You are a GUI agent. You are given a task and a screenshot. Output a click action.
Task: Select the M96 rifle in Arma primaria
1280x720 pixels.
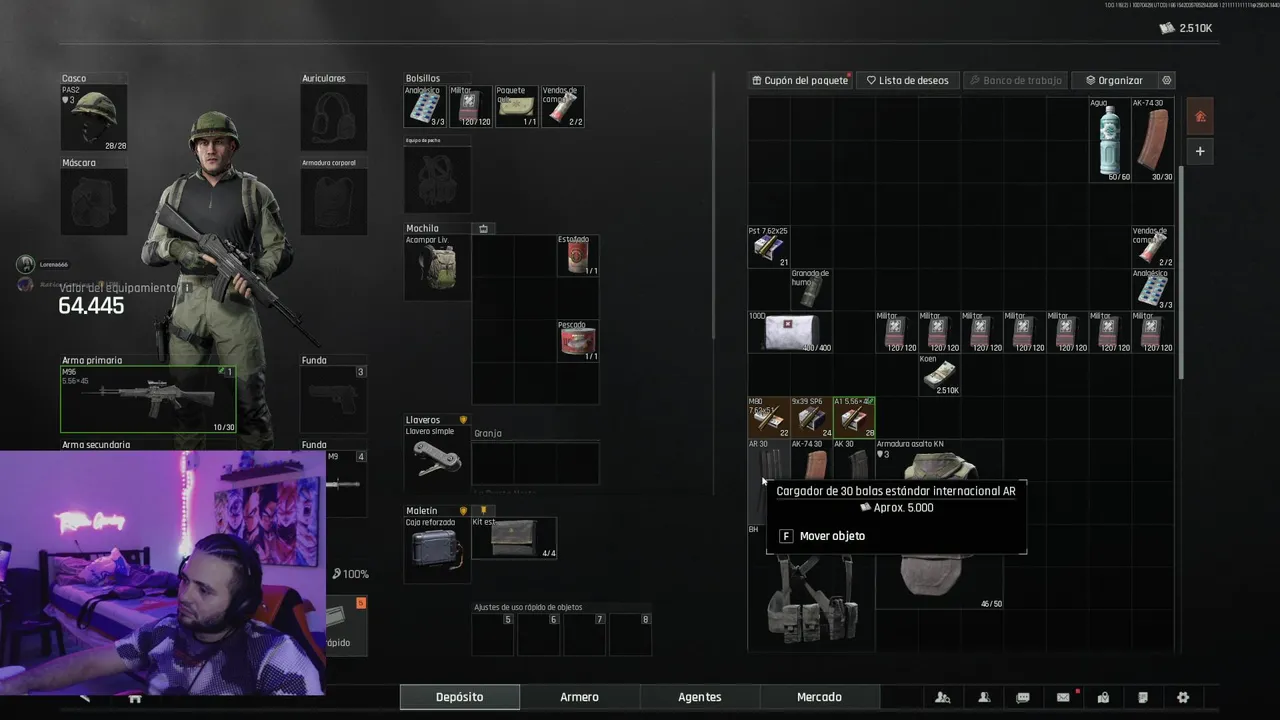point(148,399)
